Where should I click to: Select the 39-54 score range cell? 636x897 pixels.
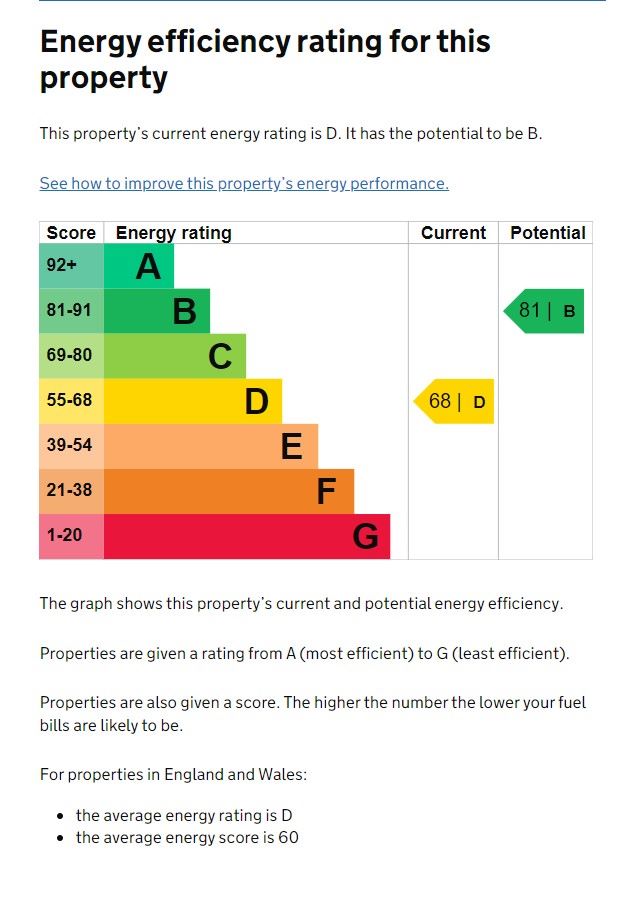71,446
